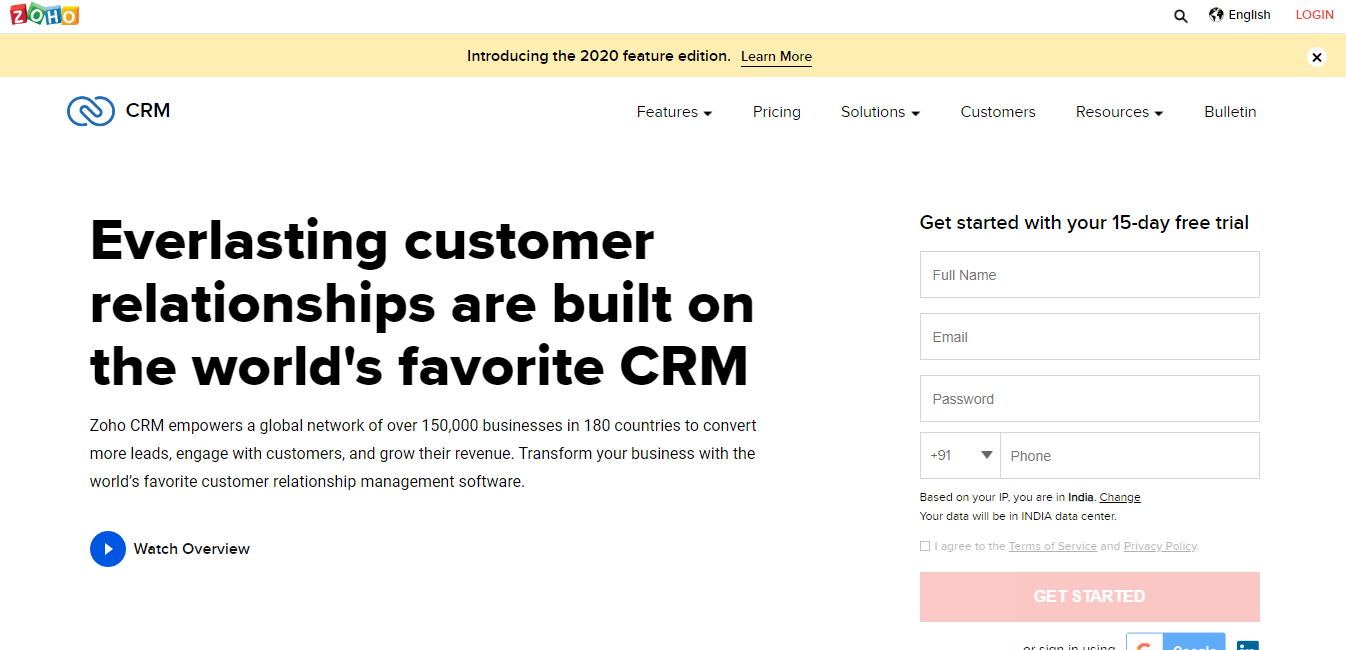Focus the Password input field
Screen dimensions: 1346x650
1089,399
